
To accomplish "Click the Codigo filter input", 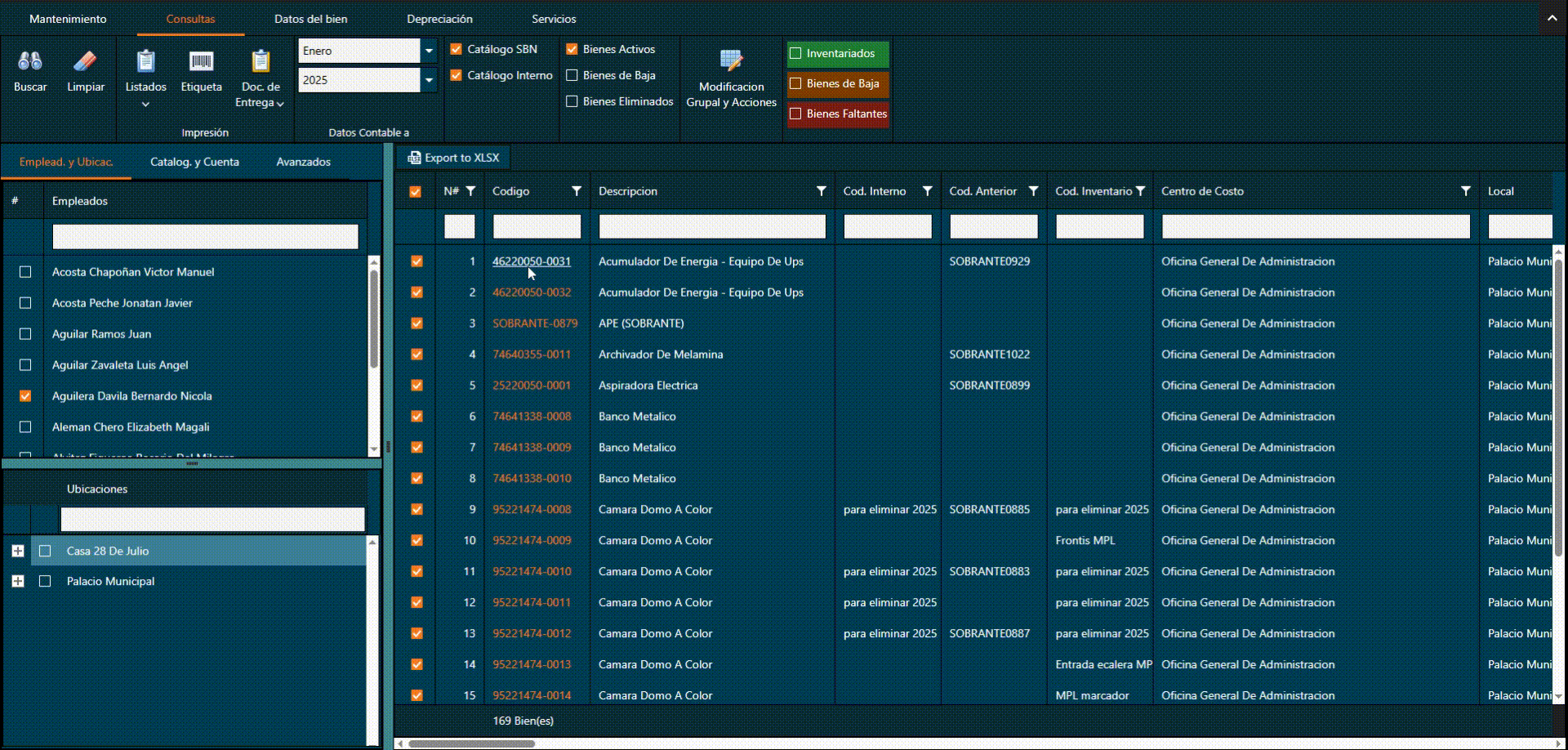I will point(537,226).
